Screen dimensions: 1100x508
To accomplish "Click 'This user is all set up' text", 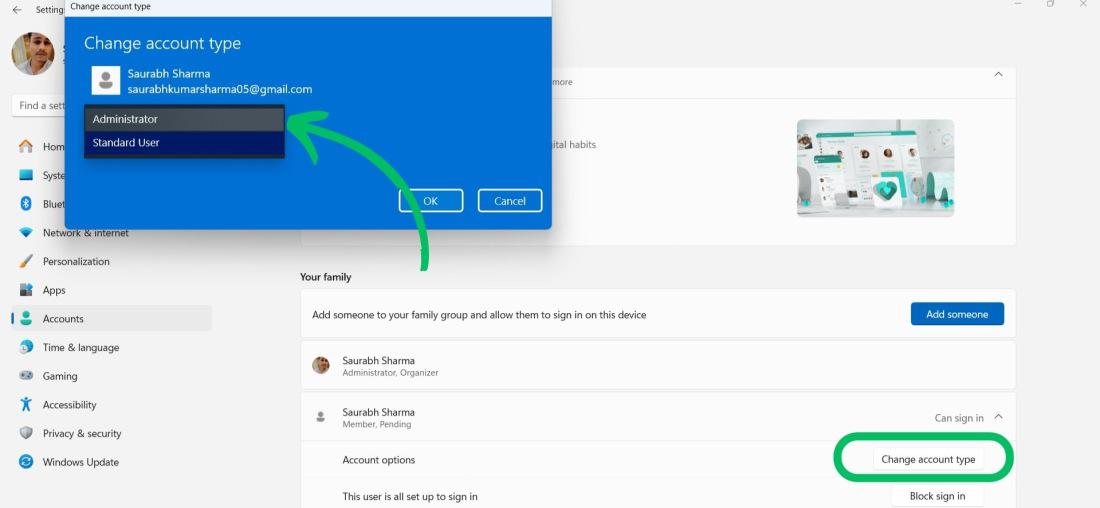I will coord(410,497).
